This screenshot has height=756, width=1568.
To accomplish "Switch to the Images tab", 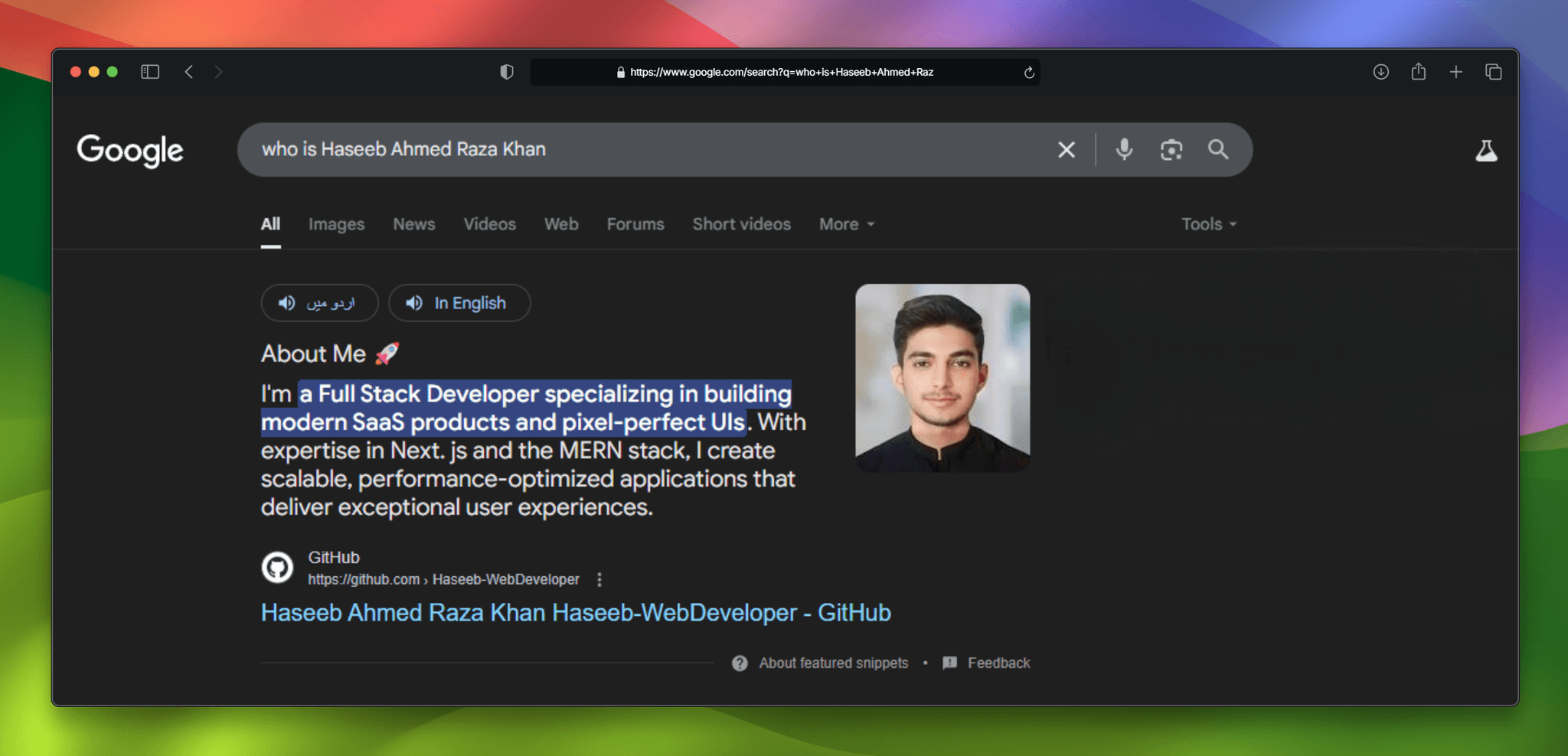I will coord(336,224).
